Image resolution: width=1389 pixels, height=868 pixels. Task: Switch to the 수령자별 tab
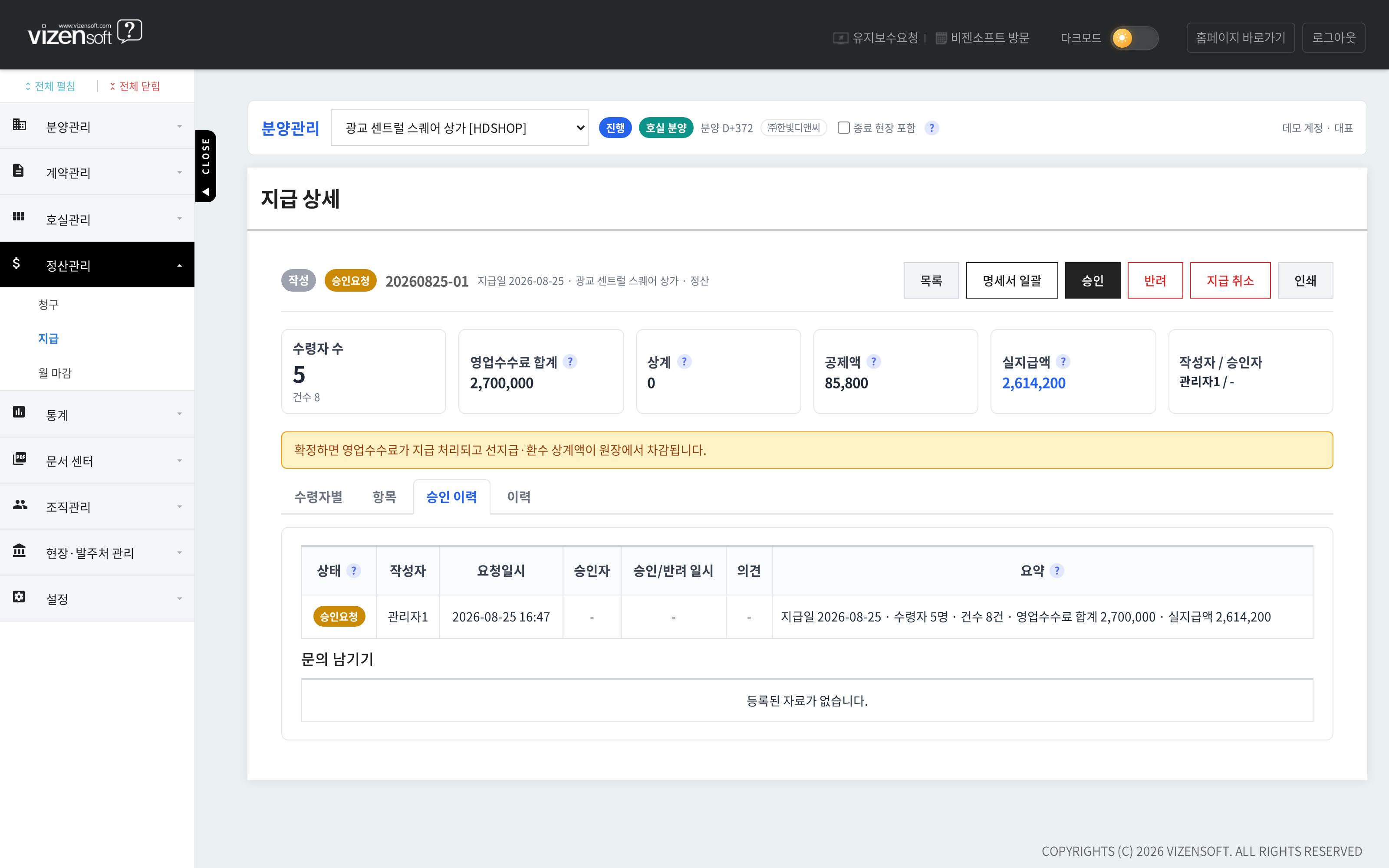tap(318, 496)
